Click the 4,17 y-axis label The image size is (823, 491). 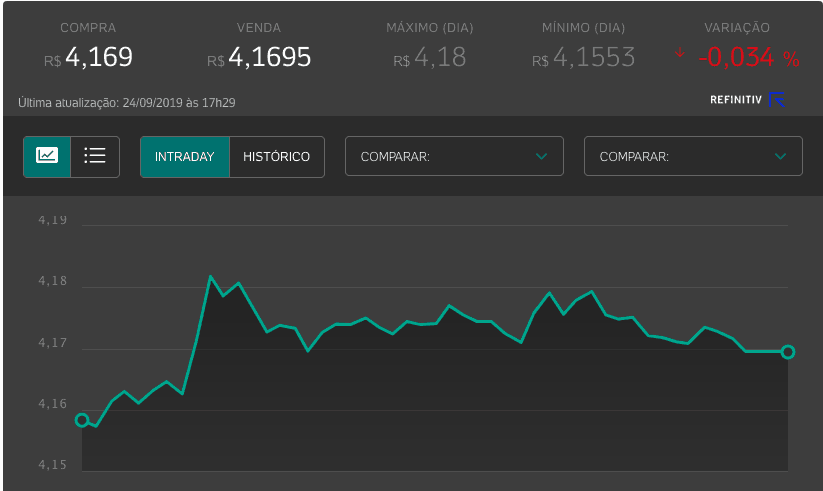point(53,343)
